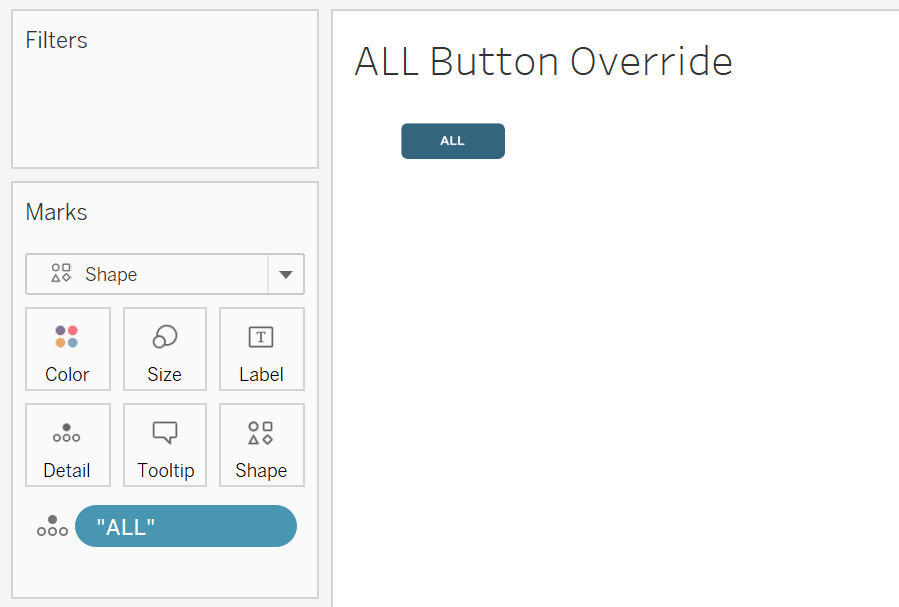Click the ALL button in the view
The image size is (899, 607).
[453, 141]
